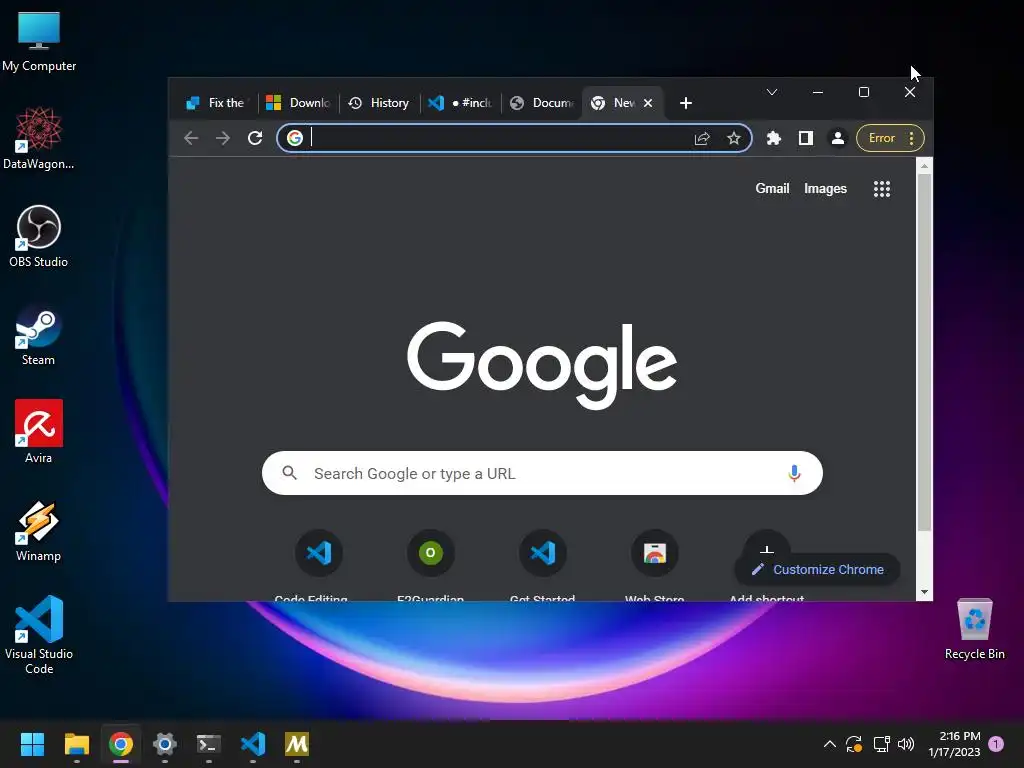Expand Chrome Error menu button
Image resolution: width=1024 pixels, height=768 pixels.
[x=889, y=138]
